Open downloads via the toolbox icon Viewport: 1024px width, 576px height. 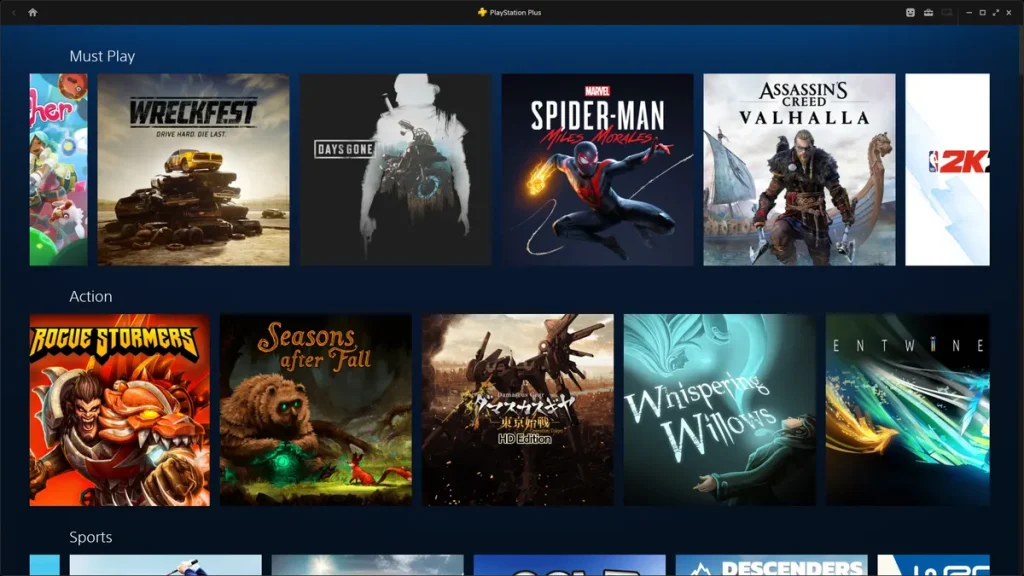coord(929,12)
